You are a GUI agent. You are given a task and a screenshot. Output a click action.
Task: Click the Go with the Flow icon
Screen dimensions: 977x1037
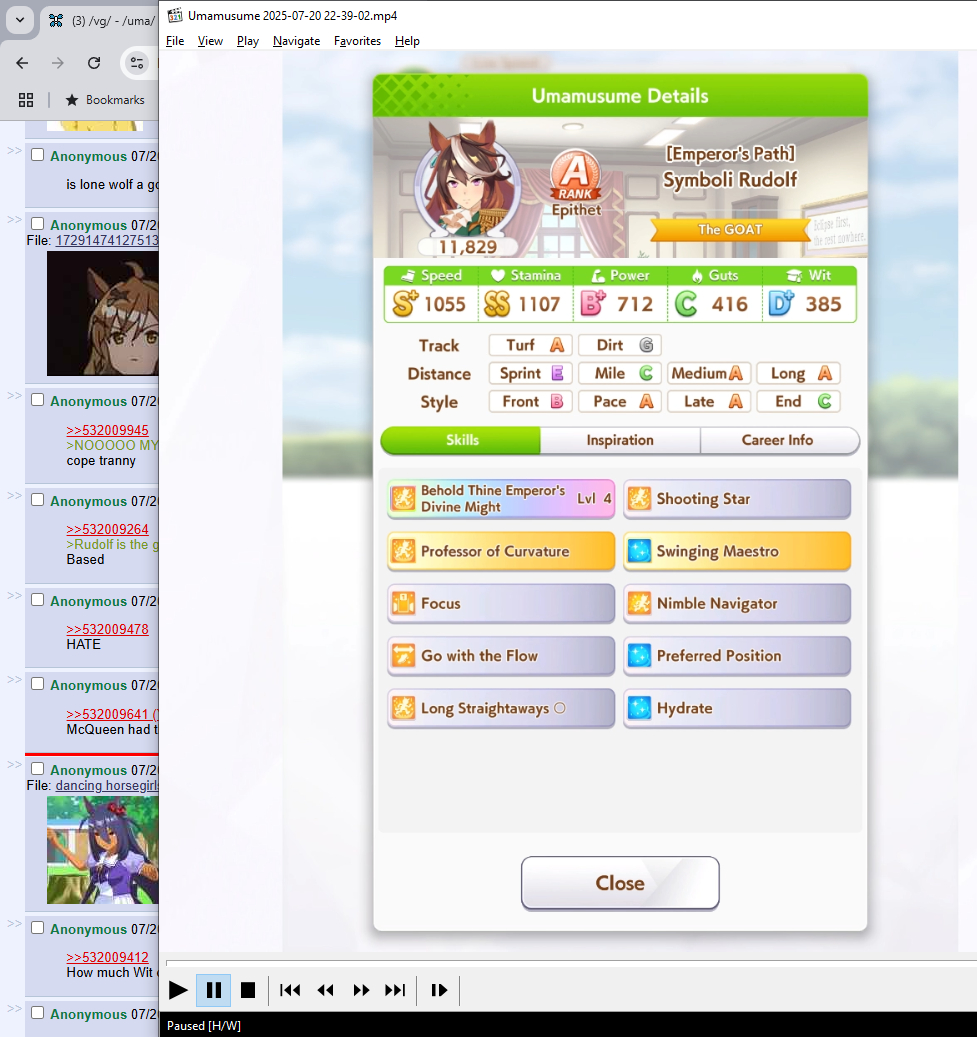403,655
